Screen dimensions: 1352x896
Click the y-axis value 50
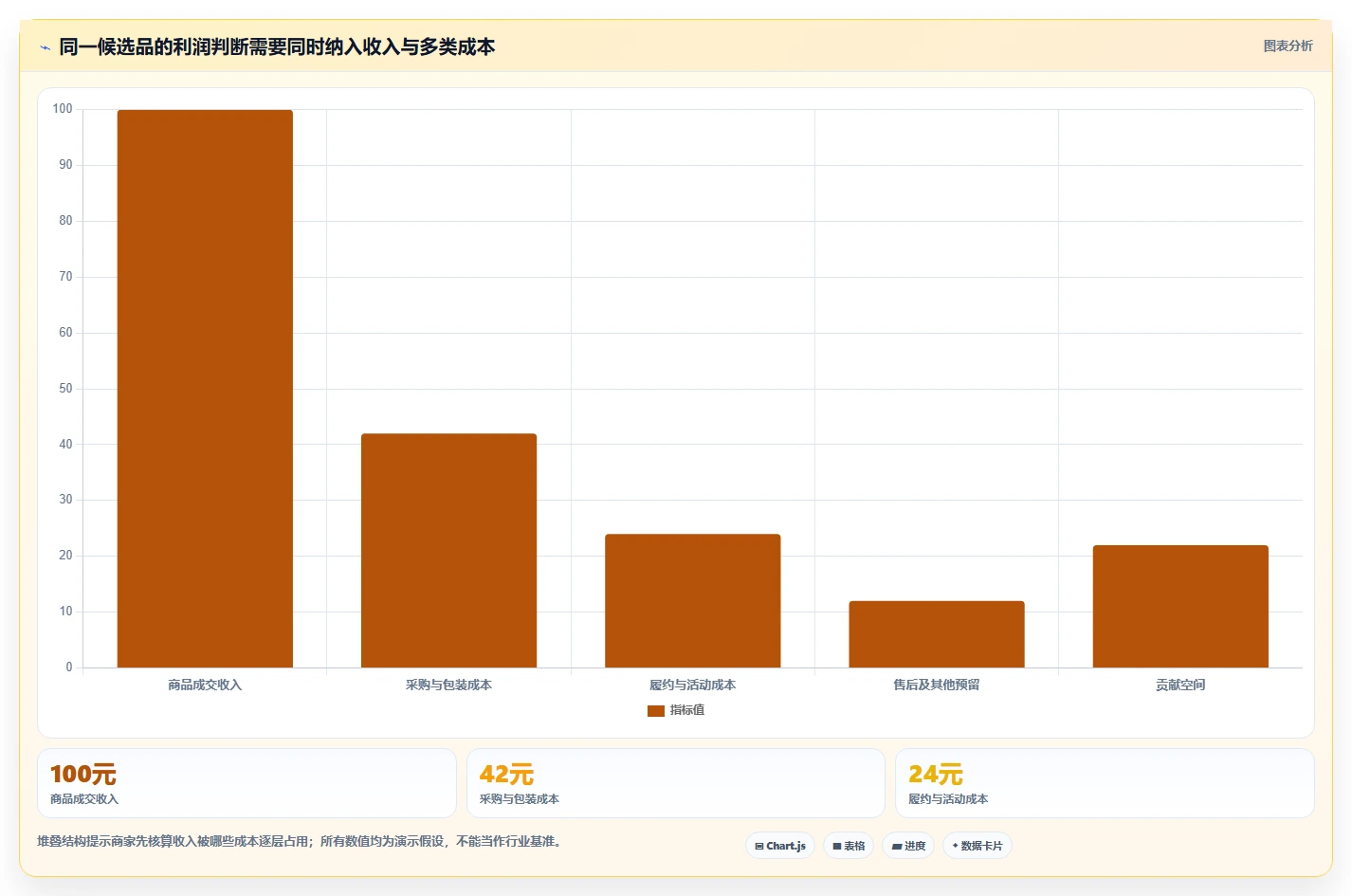(x=65, y=389)
